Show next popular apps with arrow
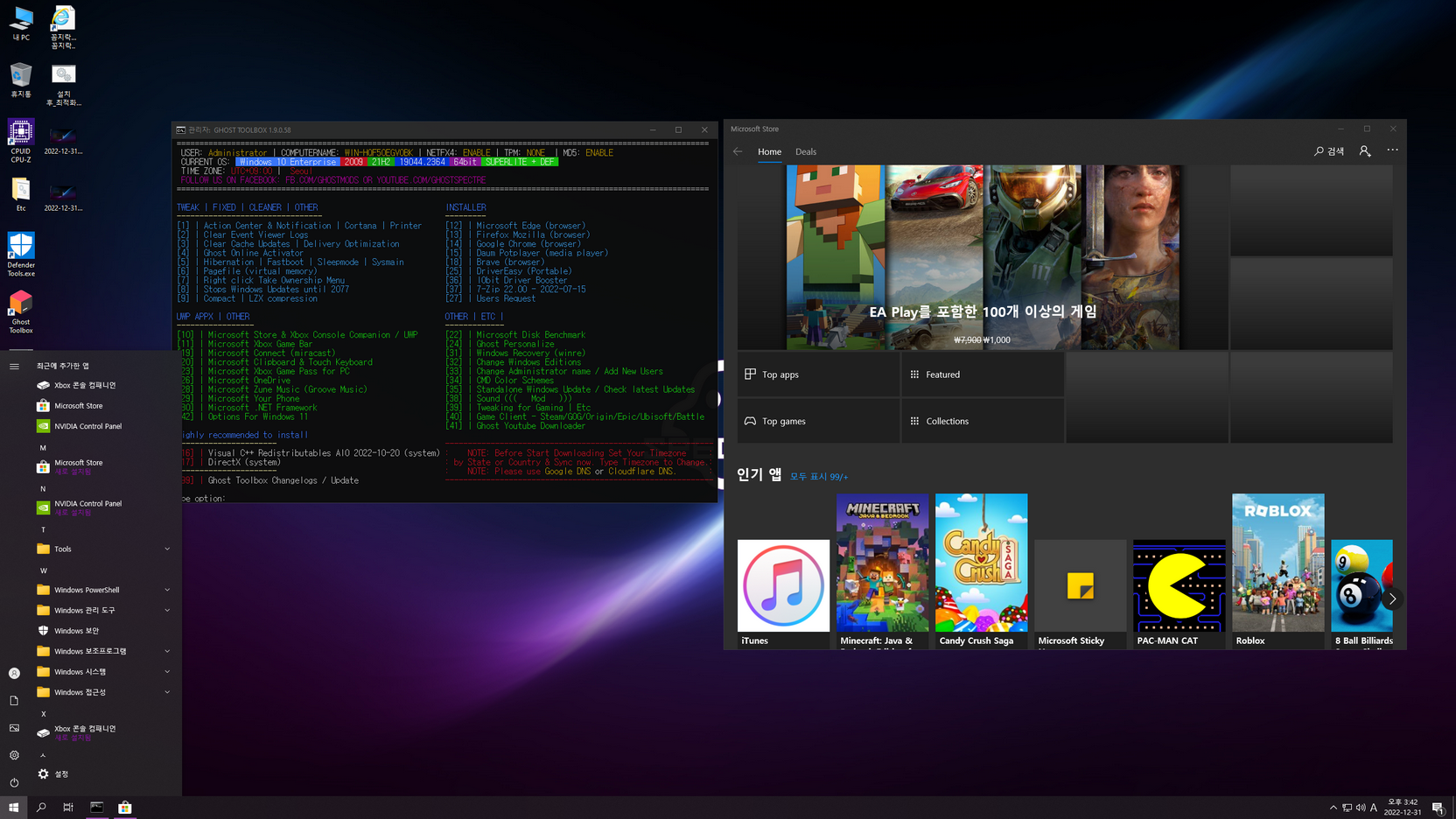This screenshot has width=1456, height=819. [1392, 599]
